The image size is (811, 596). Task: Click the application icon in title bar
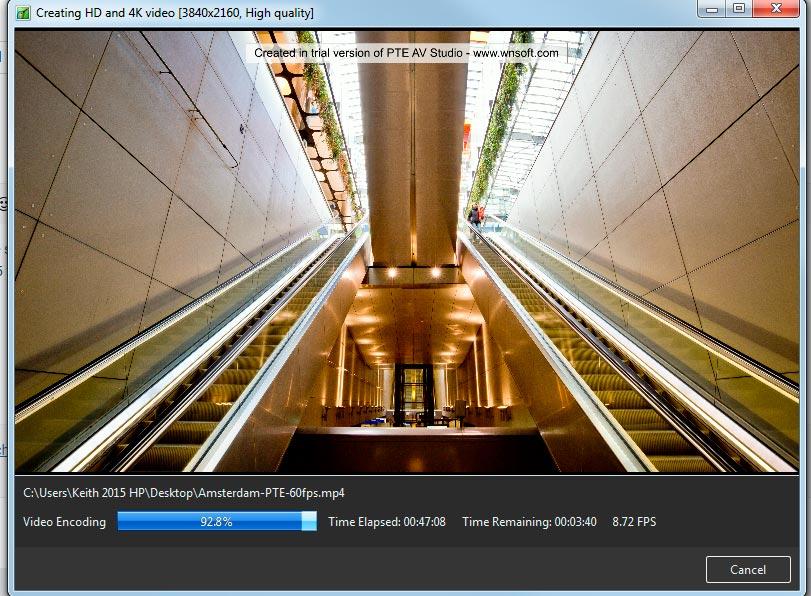coord(23,13)
